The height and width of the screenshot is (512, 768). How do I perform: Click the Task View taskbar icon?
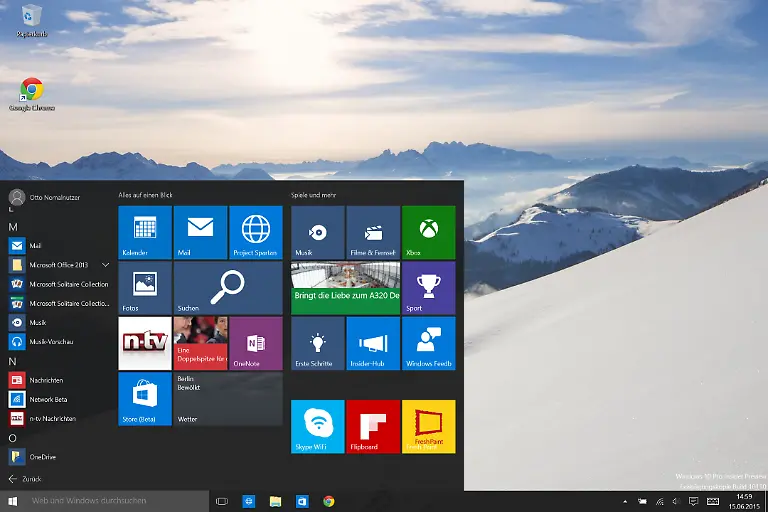[222, 501]
